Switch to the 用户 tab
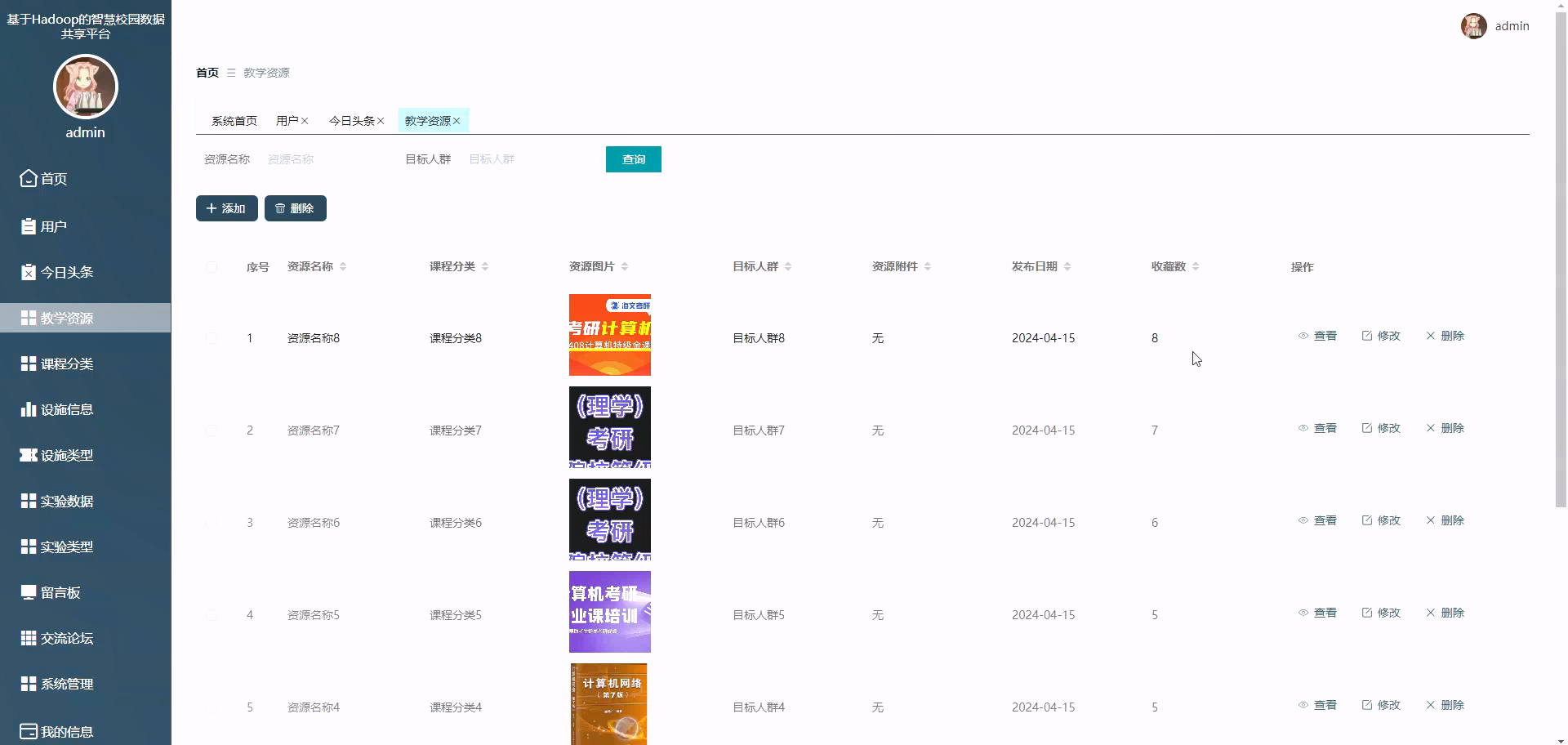Viewport: 1568px width, 745px height. 287,121
